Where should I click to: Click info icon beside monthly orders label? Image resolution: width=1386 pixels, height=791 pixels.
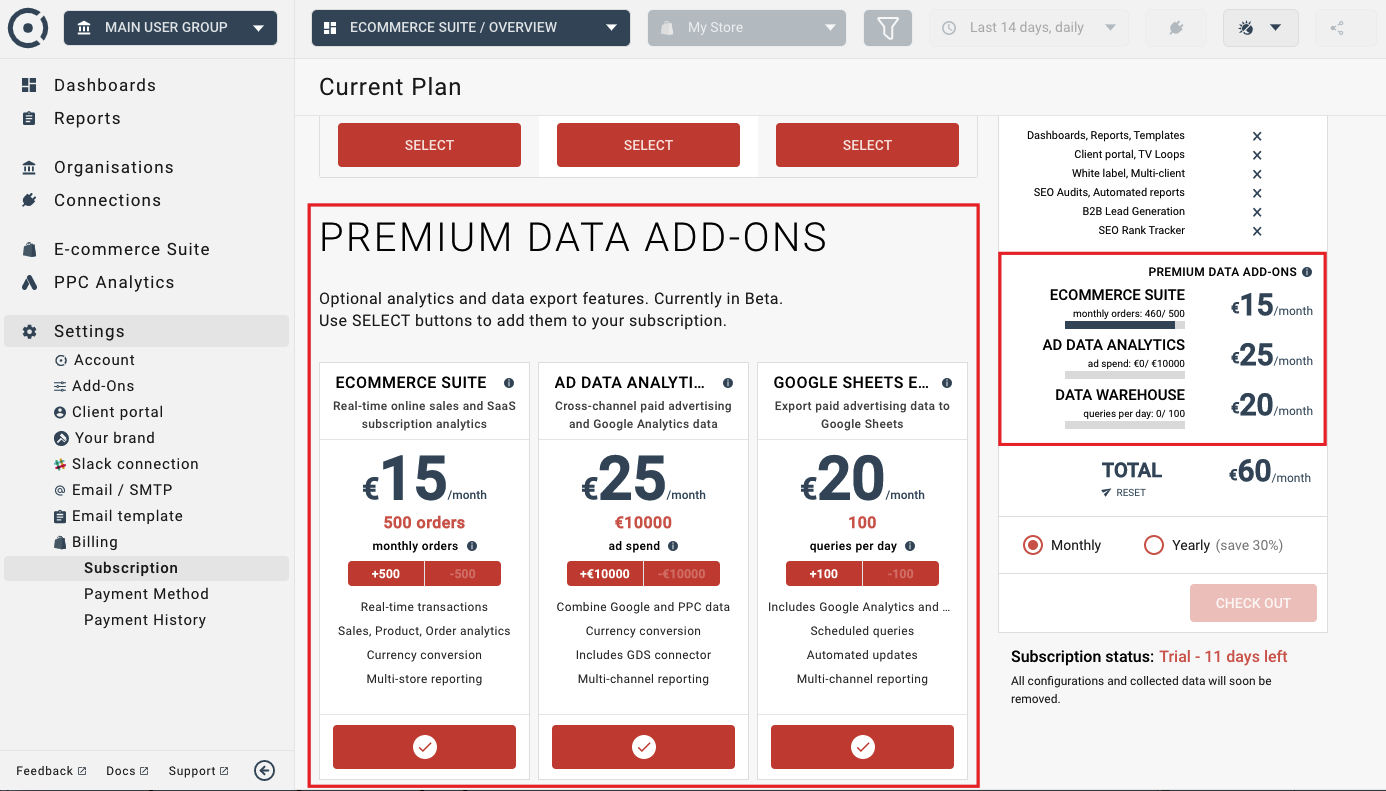(x=472, y=546)
